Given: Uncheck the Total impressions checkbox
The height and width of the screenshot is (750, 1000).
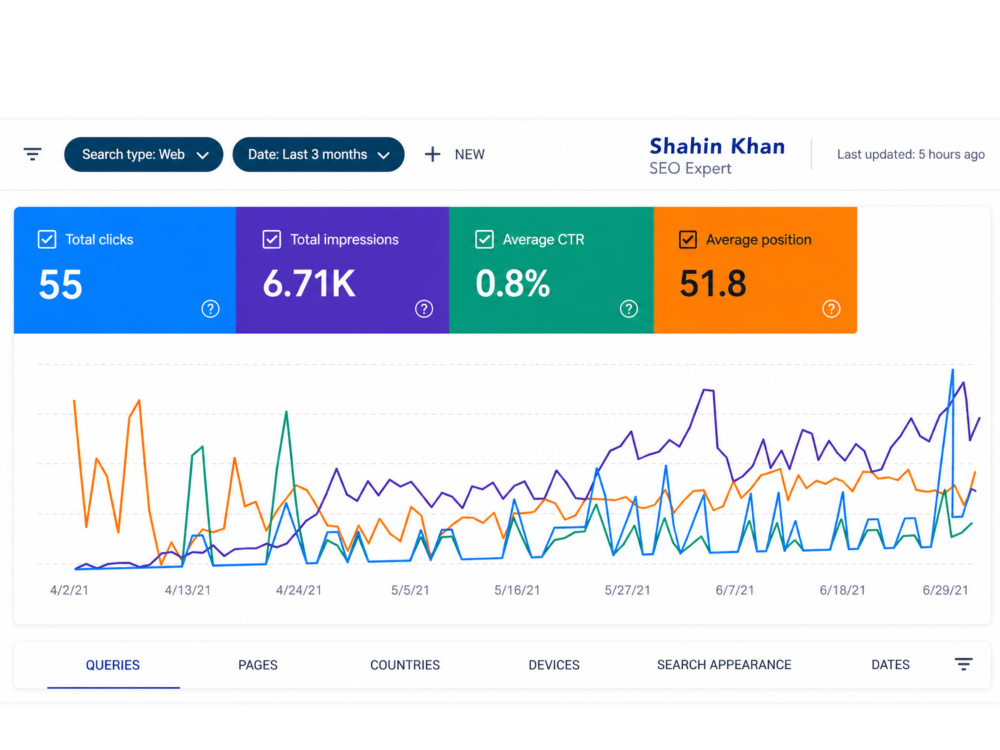Looking at the screenshot, I should point(272,239).
